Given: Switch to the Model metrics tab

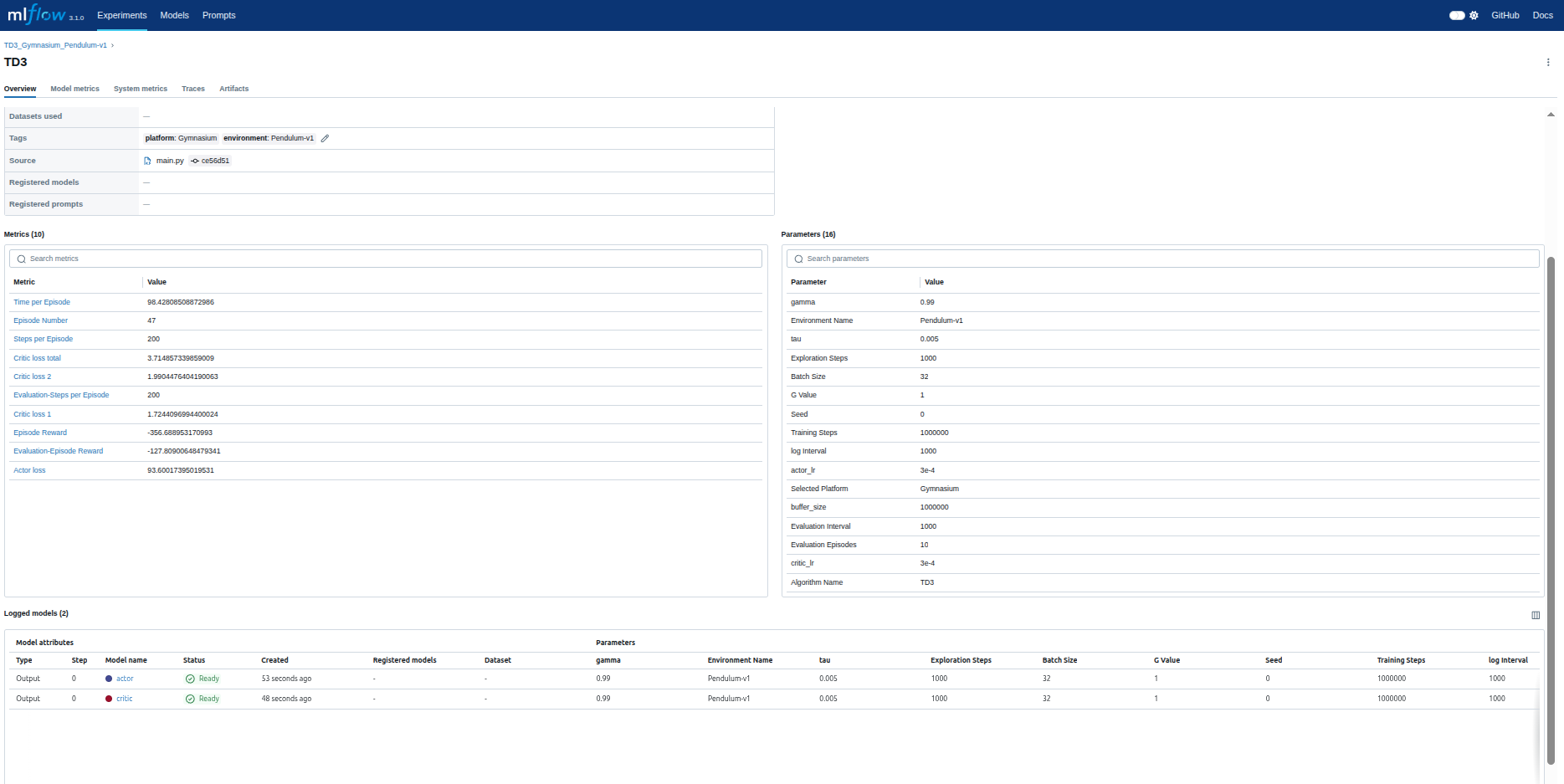Looking at the screenshot, I should pos(74,89).
